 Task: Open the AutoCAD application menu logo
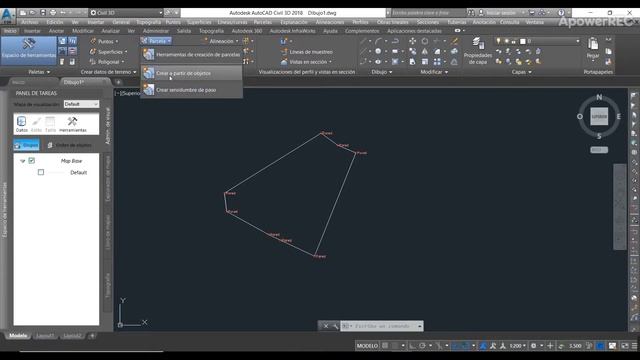pos(7,15)
